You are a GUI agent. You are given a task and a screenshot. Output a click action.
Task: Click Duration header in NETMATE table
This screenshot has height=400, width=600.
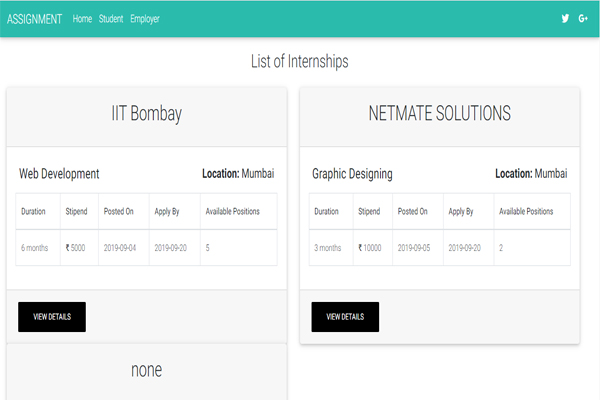[331, 211]
